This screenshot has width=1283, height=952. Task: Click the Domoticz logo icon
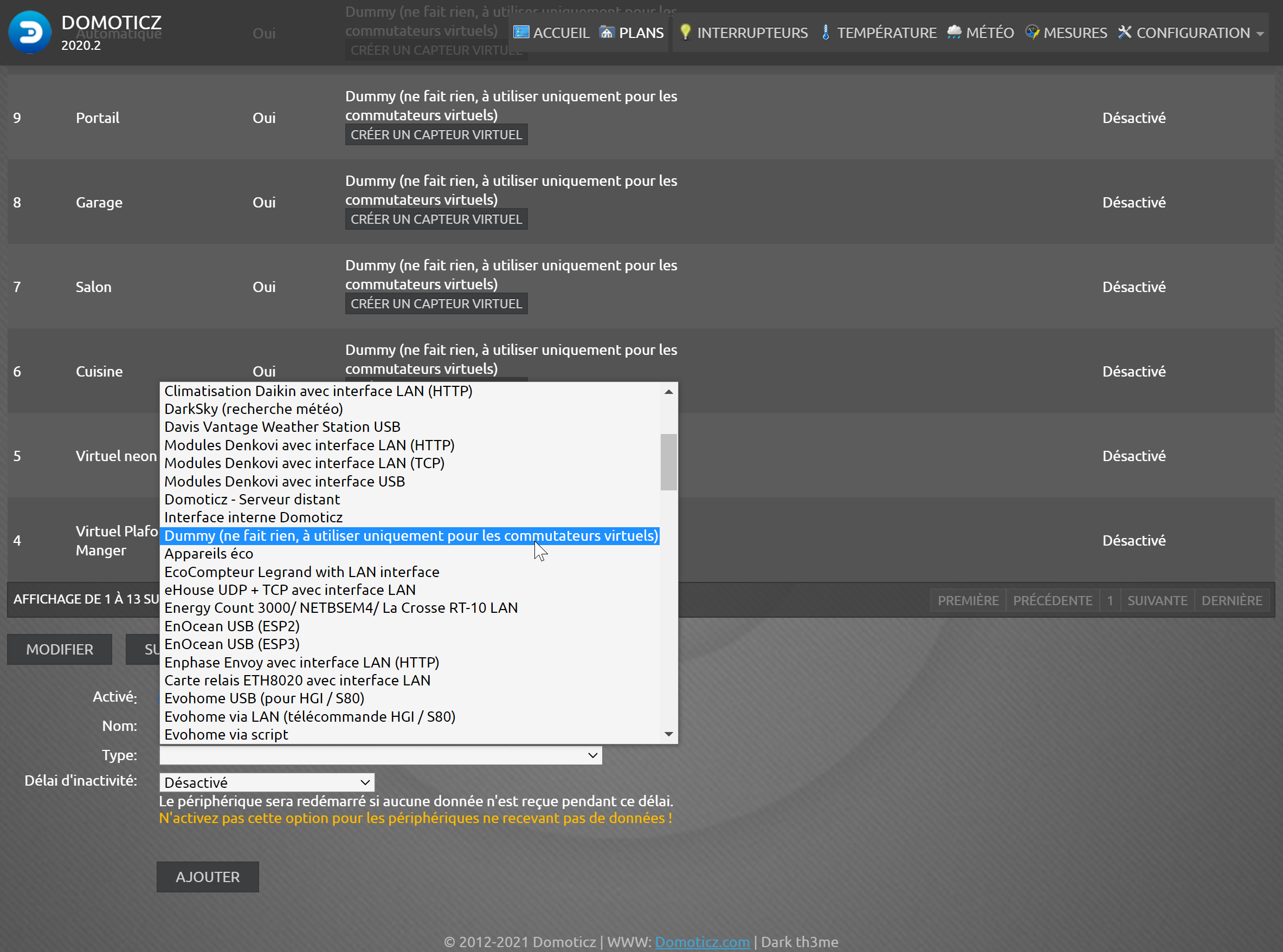click(x=30, y=33)
